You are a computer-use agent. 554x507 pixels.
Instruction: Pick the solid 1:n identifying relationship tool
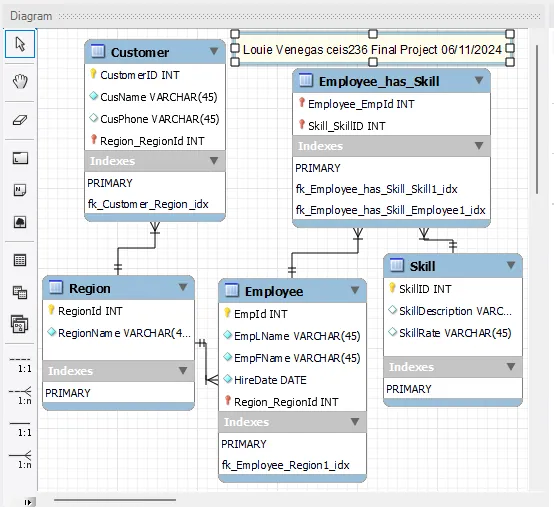(20, 460)
